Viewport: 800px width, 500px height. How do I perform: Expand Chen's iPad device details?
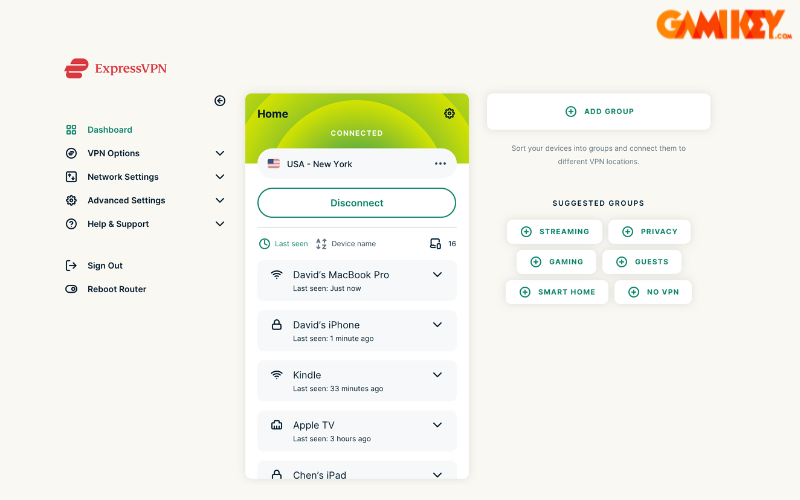click(437, 474)
